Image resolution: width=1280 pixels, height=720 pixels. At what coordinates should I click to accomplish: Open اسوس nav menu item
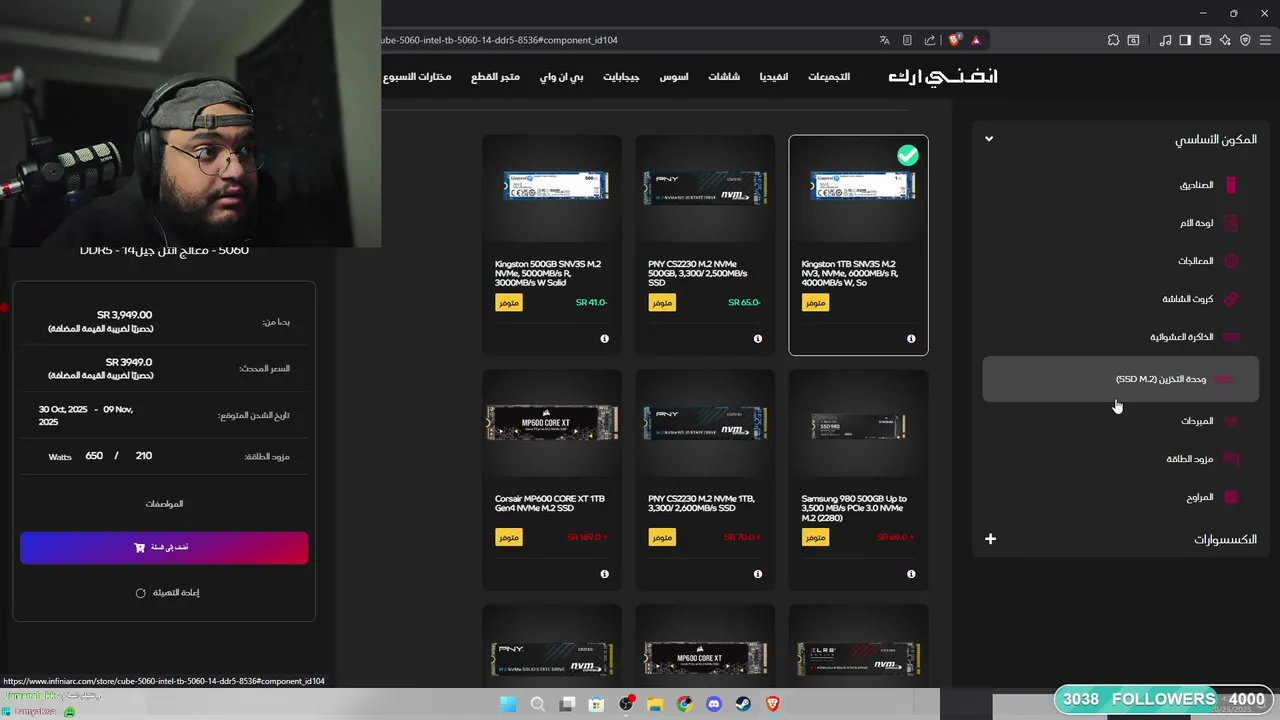pos(673,77)
